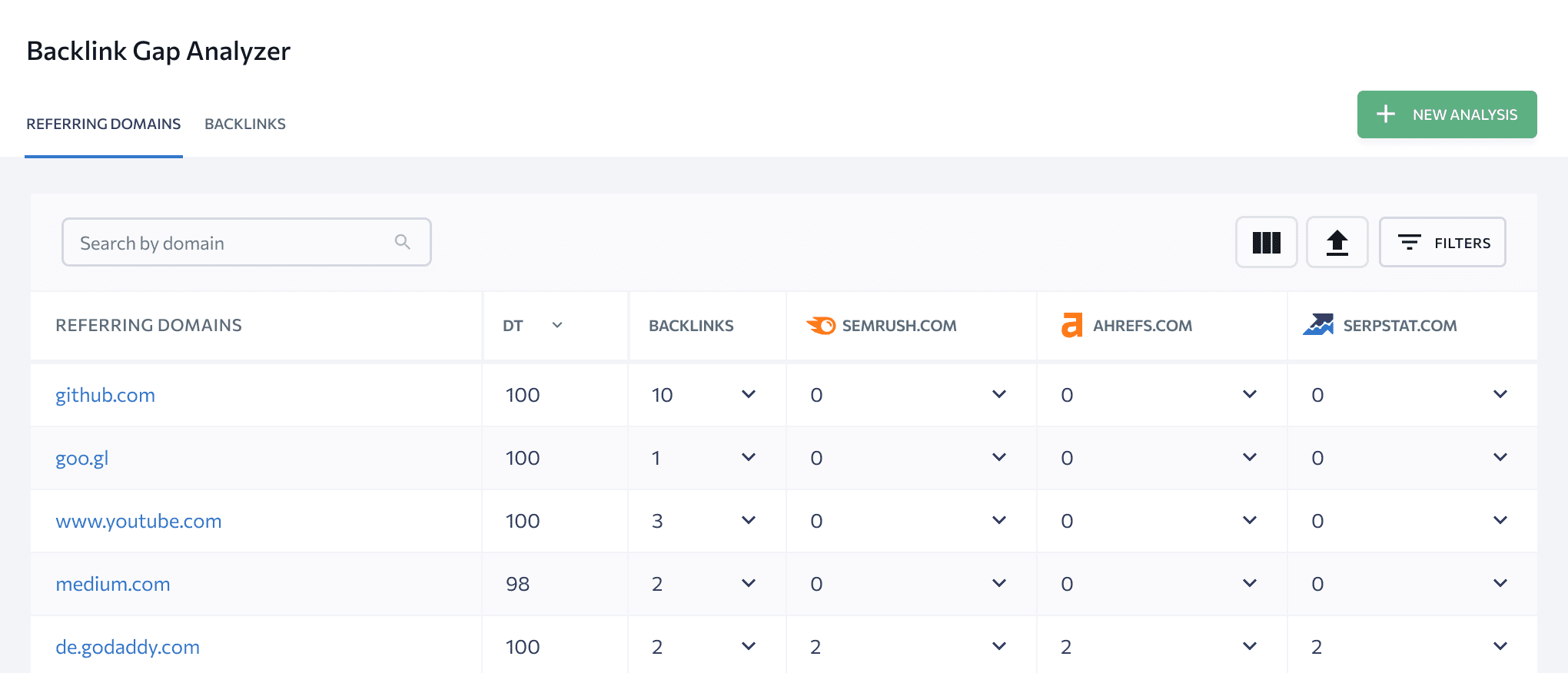Expand ahrefs.com cell in goo.gl row
Viewport: 1568px width, 673px height.
tap(1250, 457)
